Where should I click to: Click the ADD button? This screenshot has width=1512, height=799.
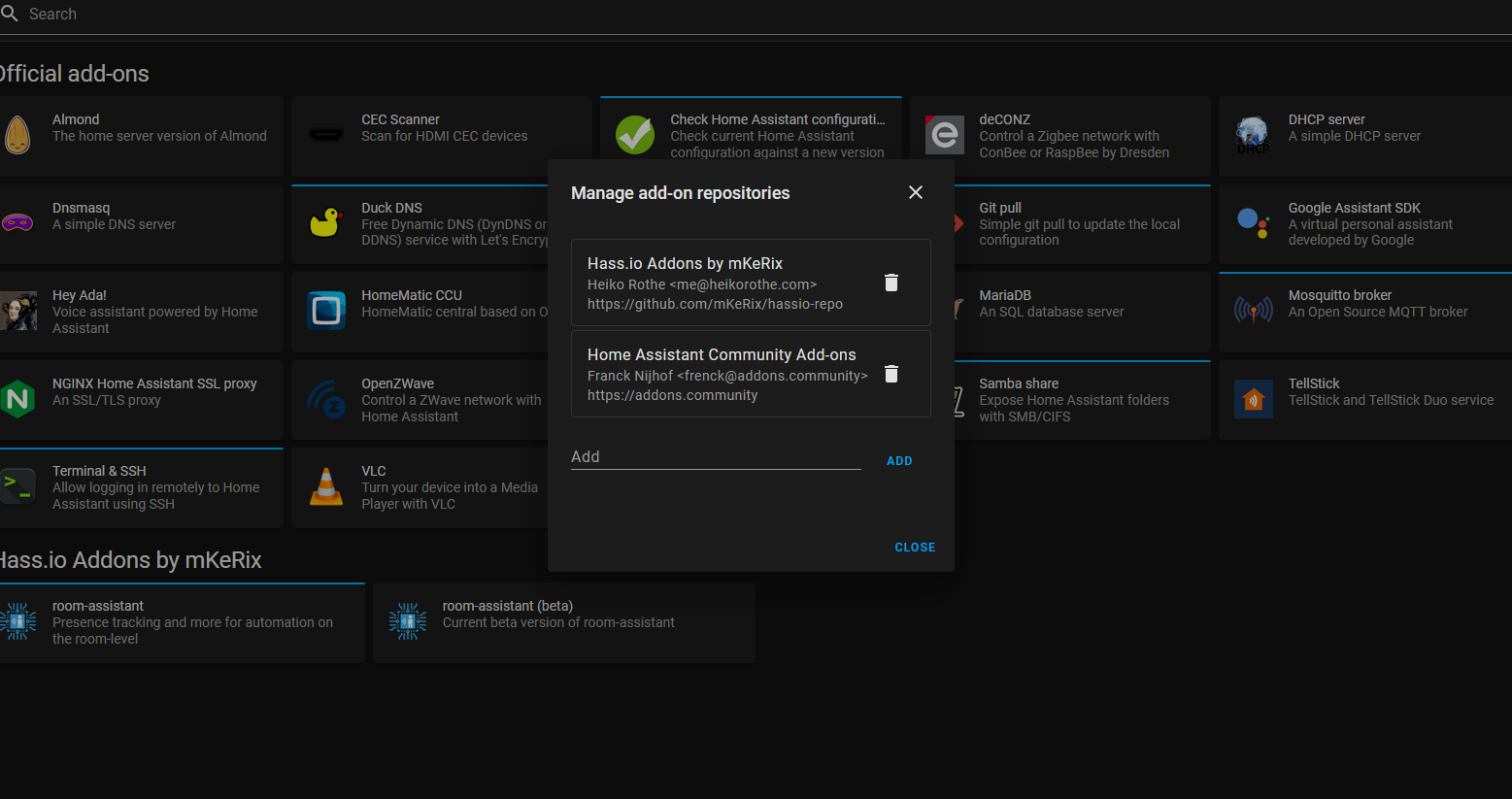pos(899,460)
